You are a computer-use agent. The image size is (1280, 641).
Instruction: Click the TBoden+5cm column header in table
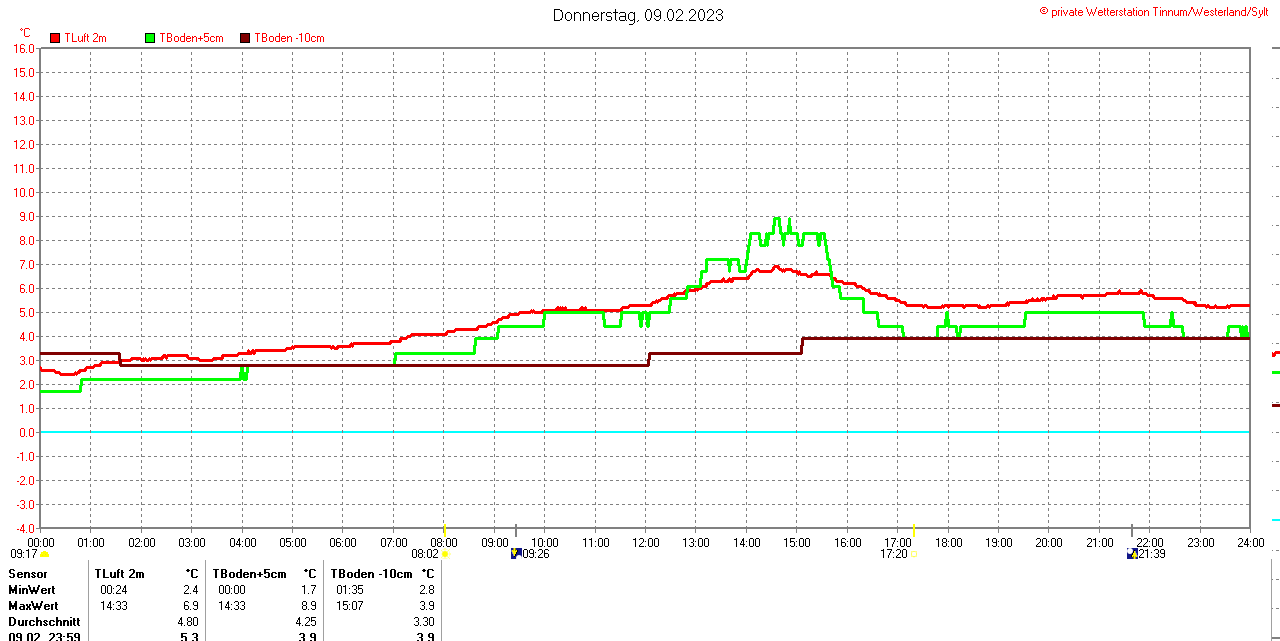(249, 574)
